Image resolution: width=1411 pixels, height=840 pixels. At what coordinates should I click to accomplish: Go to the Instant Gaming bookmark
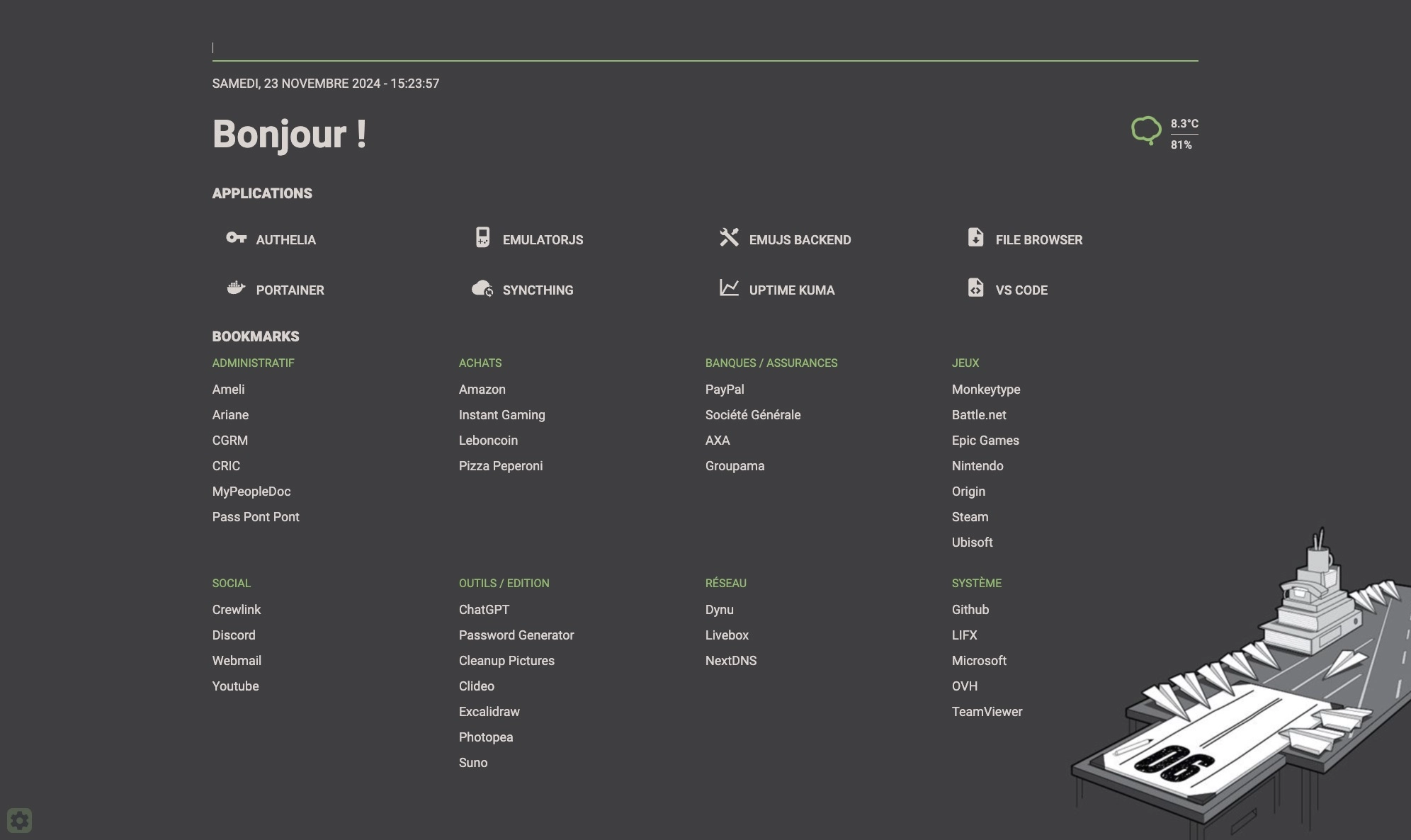[x=502, y=415]
